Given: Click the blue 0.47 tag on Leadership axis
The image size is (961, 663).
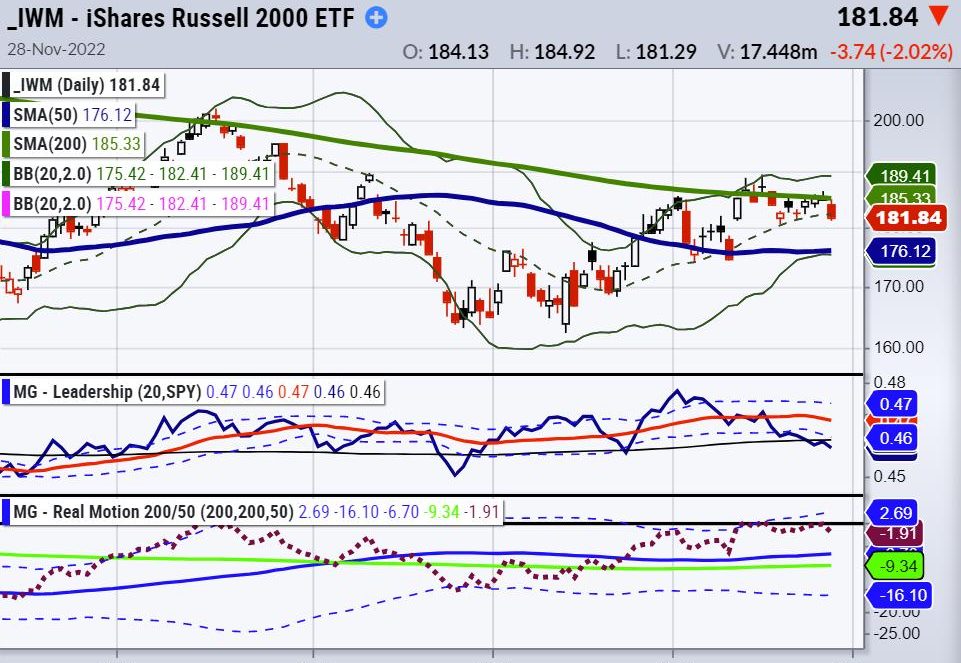Looking at the screenshot, I should coord(892,404).
